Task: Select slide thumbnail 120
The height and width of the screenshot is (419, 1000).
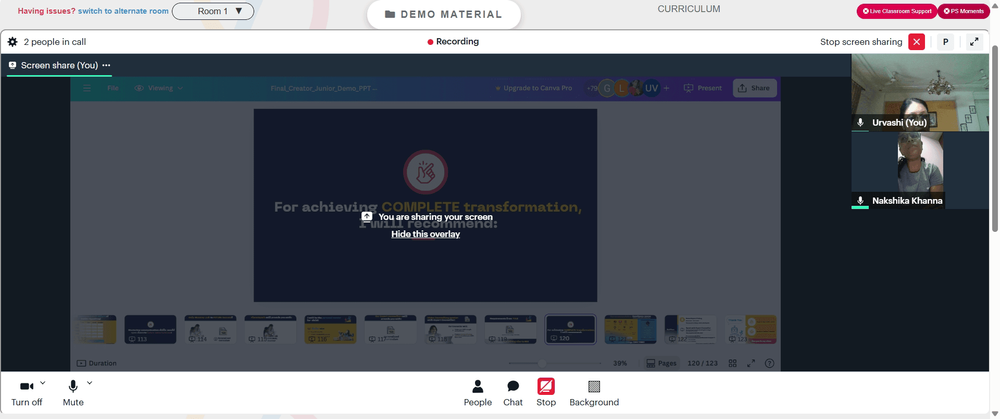Action: pyautogui.click(x=570, y=329)
